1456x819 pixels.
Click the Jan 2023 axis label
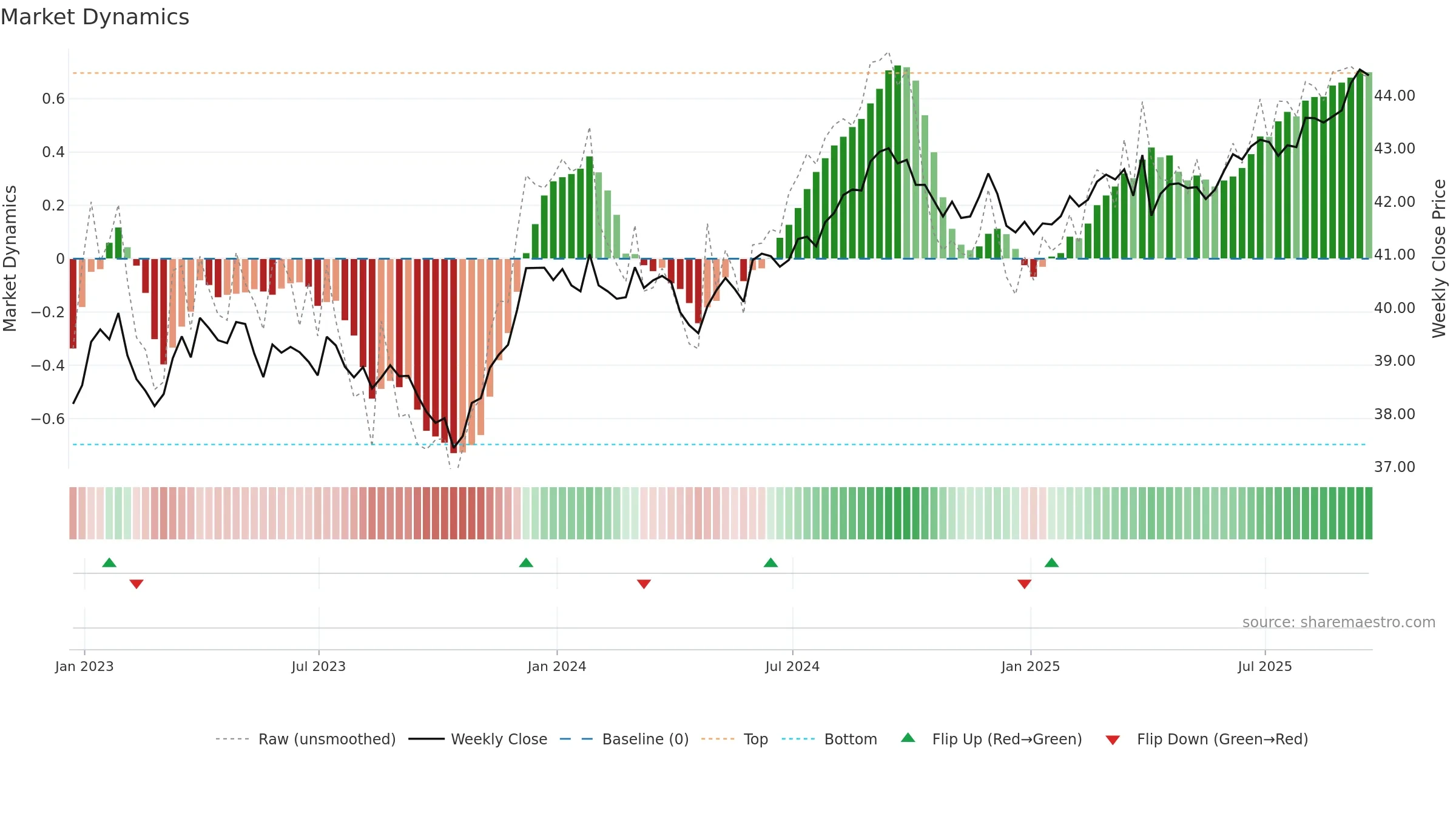click(84, 666)
